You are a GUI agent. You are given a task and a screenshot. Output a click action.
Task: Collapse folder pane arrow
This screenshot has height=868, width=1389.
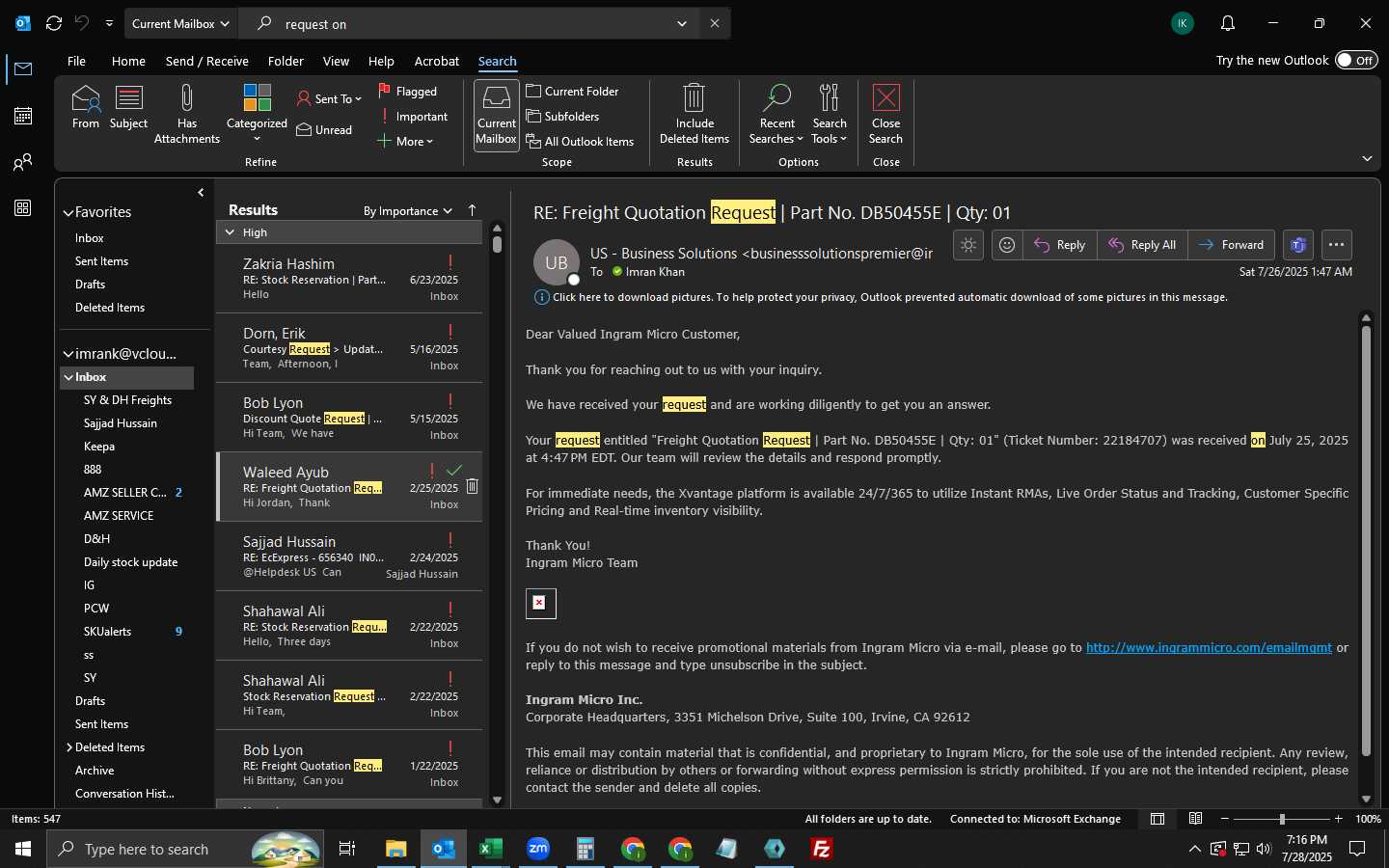tap(201, 193)
